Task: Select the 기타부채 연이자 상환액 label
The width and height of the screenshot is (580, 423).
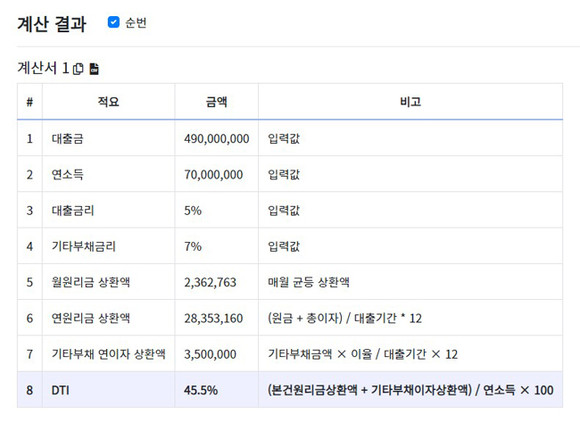Action: (x=108, y=354)
